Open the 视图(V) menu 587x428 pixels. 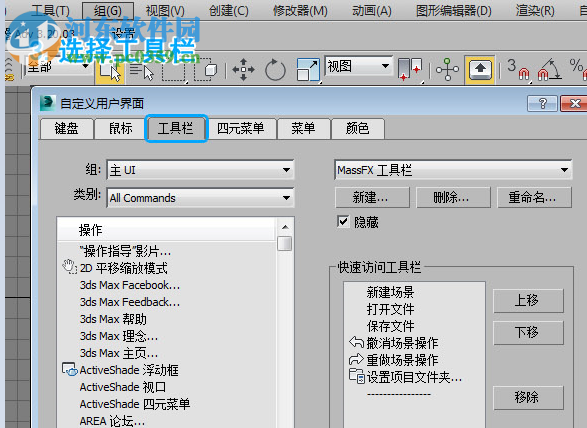165,11
